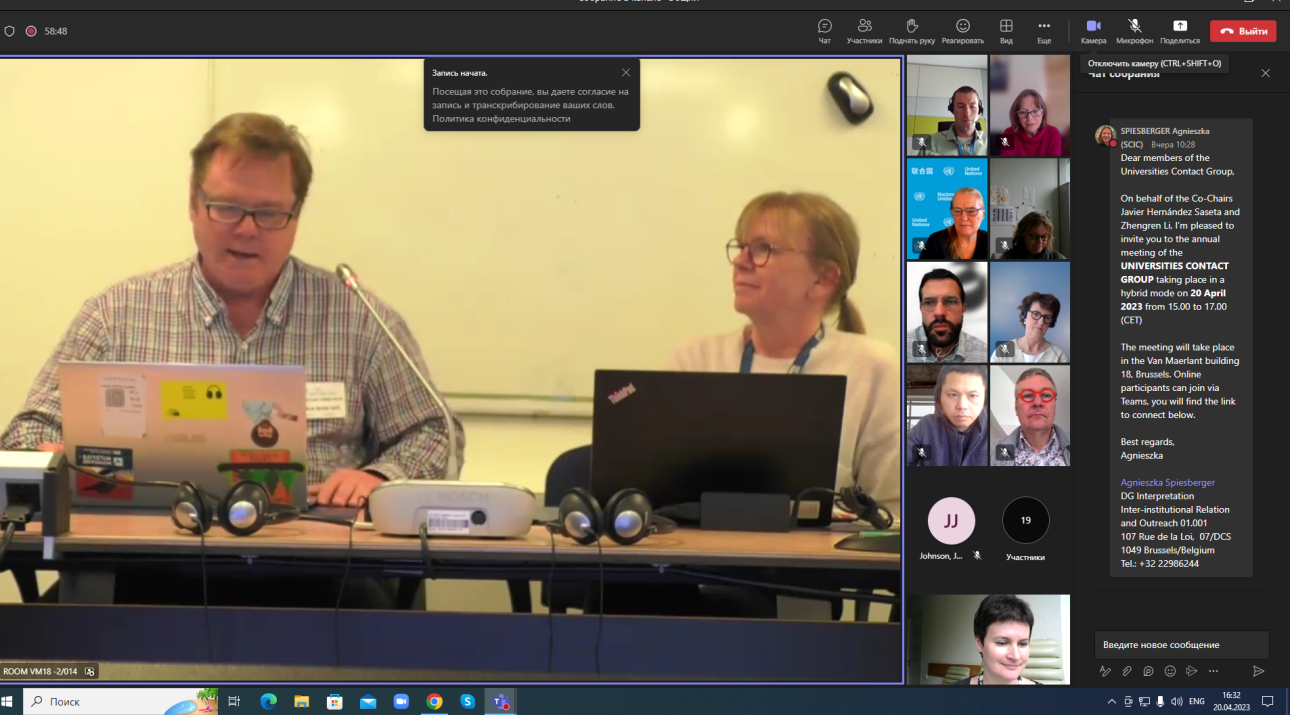This screenshot has width=1290, height=715.
Task: Open the Политика конфиденциальности link
Action: coord(501,118)
